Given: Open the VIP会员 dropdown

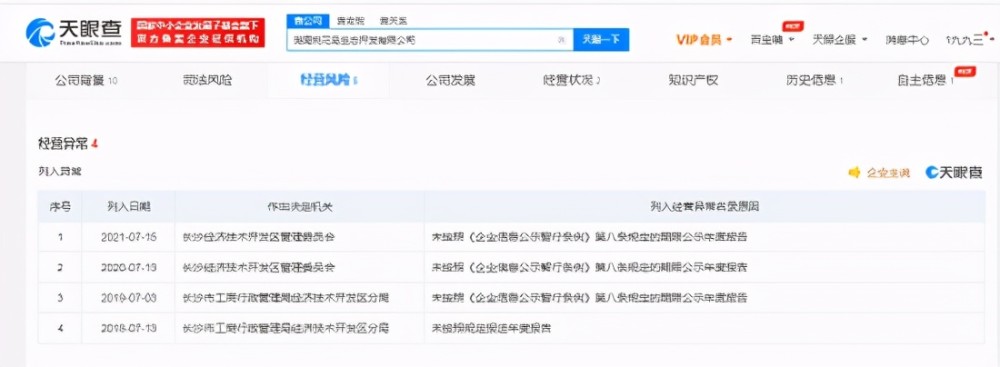Looking at the screenshot, I should pos(704,40).
